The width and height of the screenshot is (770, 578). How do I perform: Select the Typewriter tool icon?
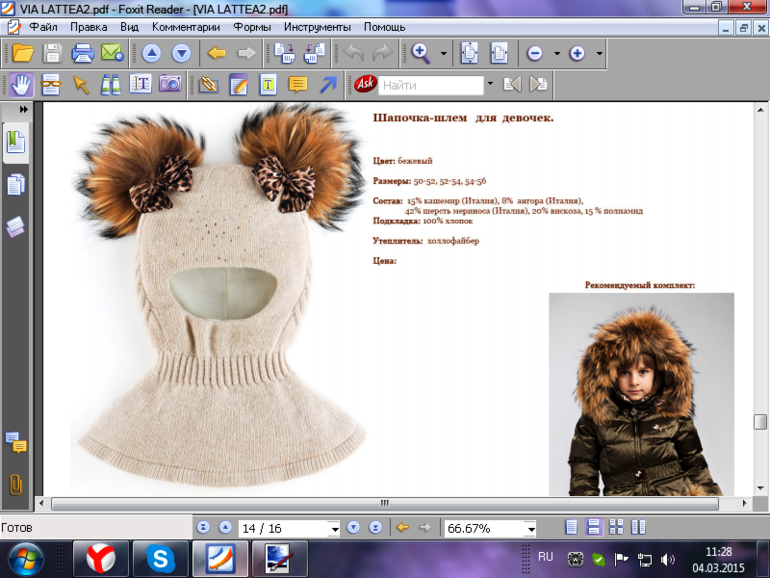click(x=268, y=85)
